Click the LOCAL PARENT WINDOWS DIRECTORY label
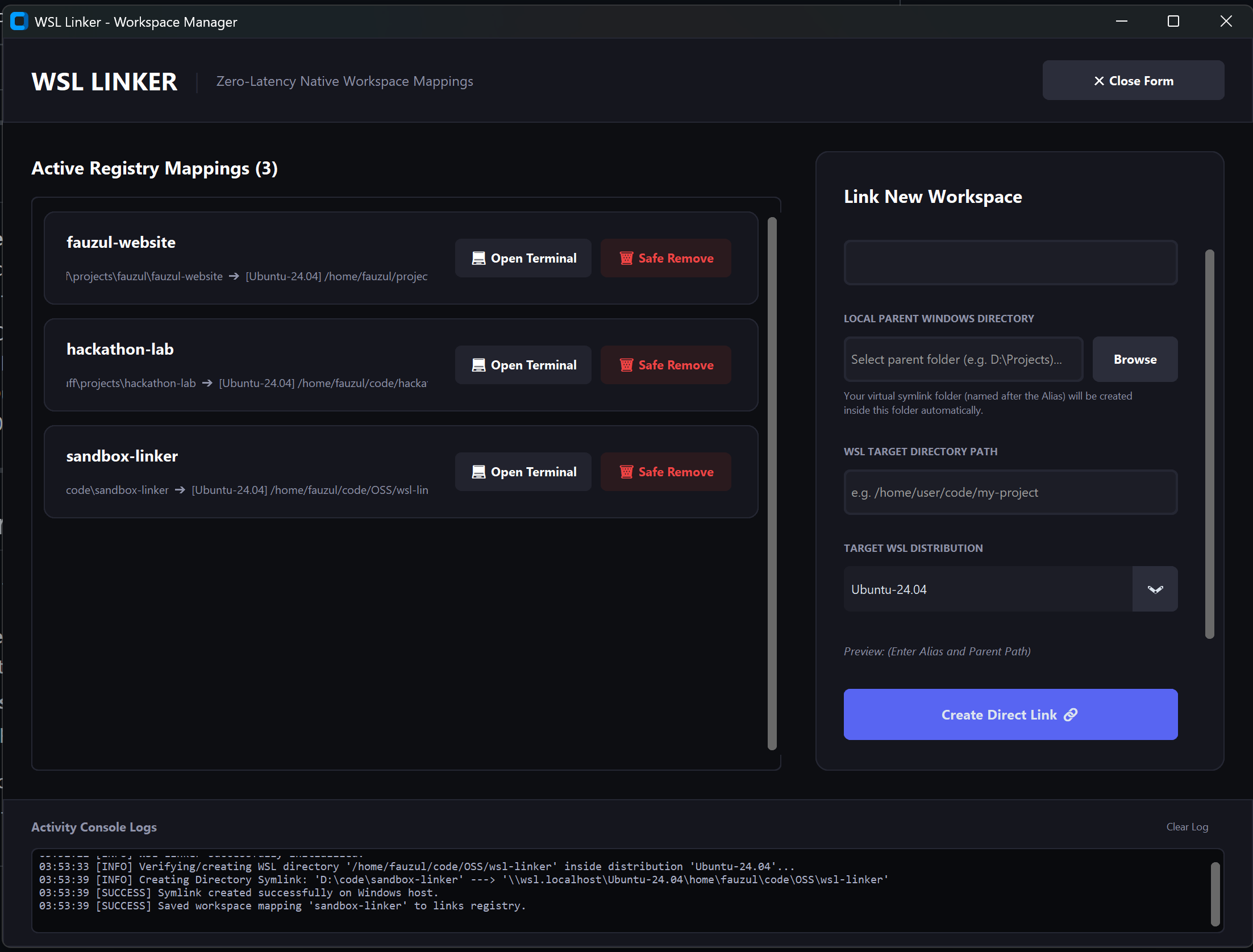The width and height of the screenshot is (1253, 952). point(939,319)
